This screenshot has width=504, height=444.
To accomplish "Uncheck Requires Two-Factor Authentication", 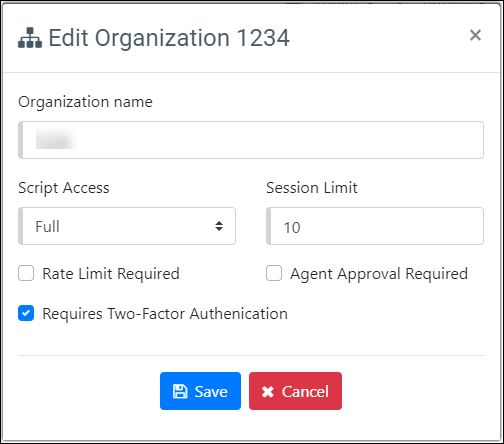I will tap(26, 313).
